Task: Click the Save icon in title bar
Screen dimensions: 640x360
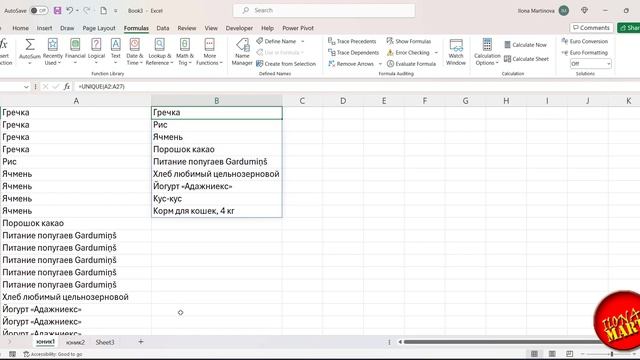Action: tap(58, 11)
